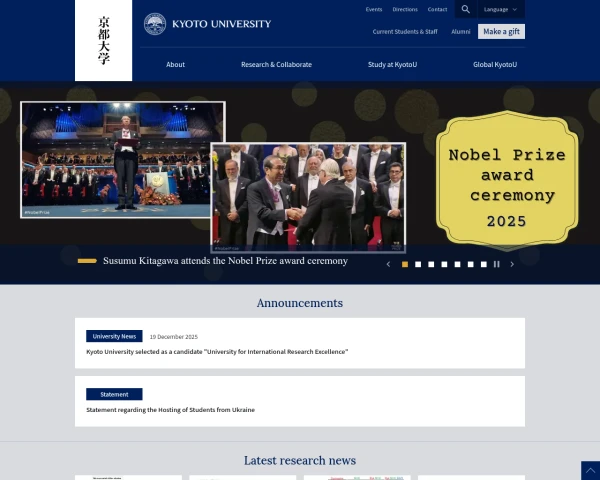Select third slide indicator dot
This screenshot has height=480, width=600.
[431, 264]
